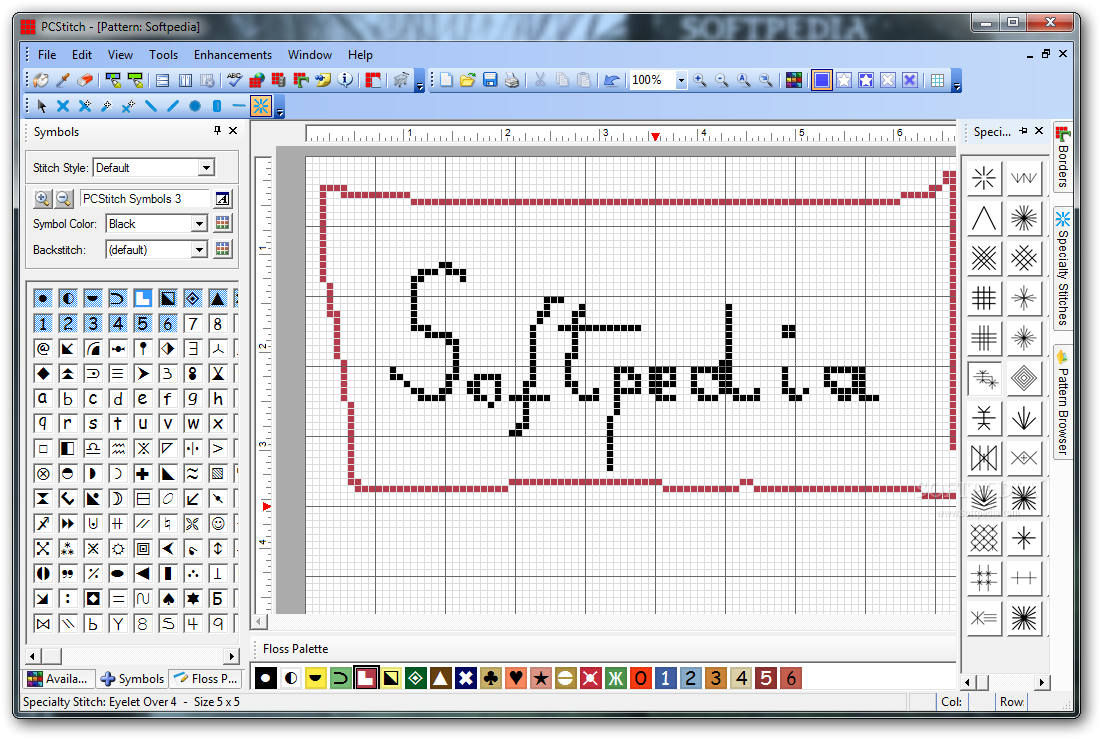Choose the active specialty stitch star tool

(261, 106)
